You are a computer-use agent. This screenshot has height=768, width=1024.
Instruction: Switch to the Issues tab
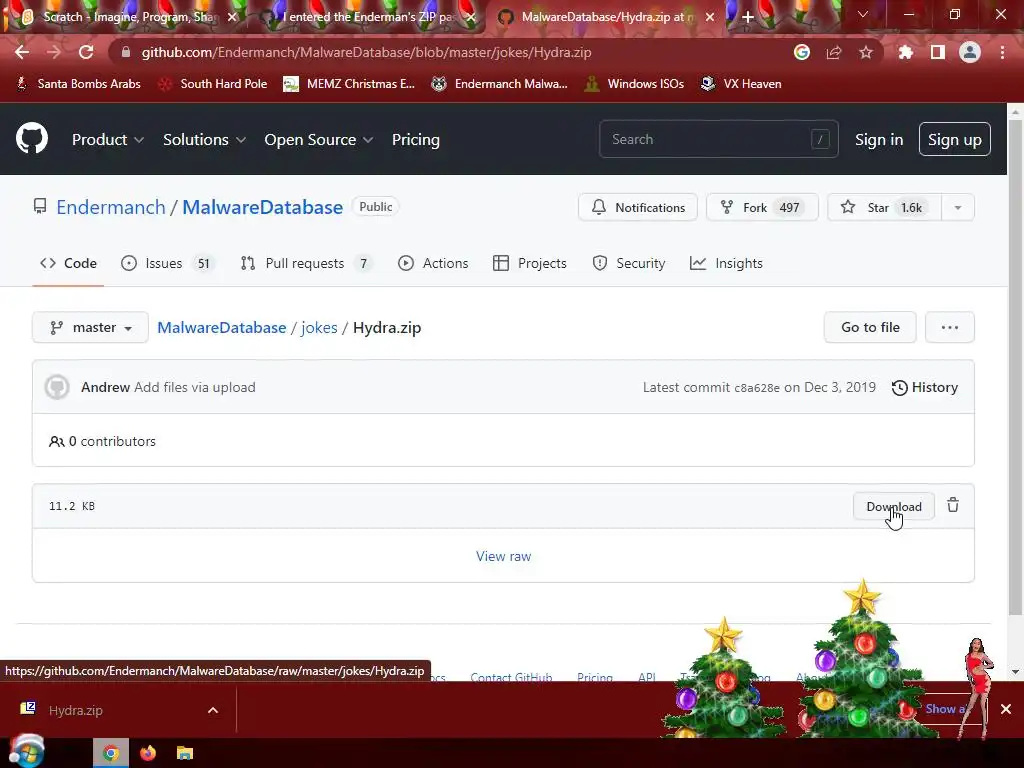[x=167, y=263]
